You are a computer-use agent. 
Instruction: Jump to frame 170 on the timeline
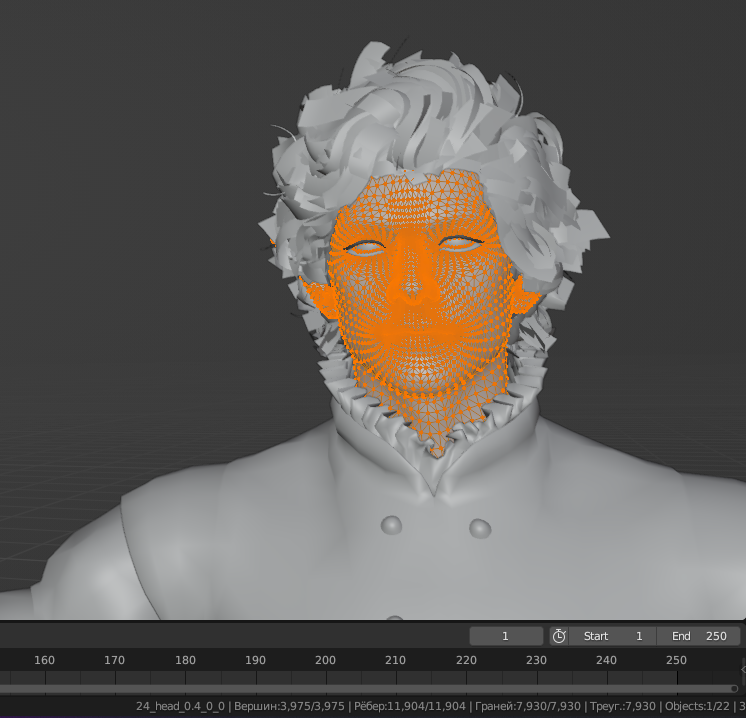tap(115, 660)
